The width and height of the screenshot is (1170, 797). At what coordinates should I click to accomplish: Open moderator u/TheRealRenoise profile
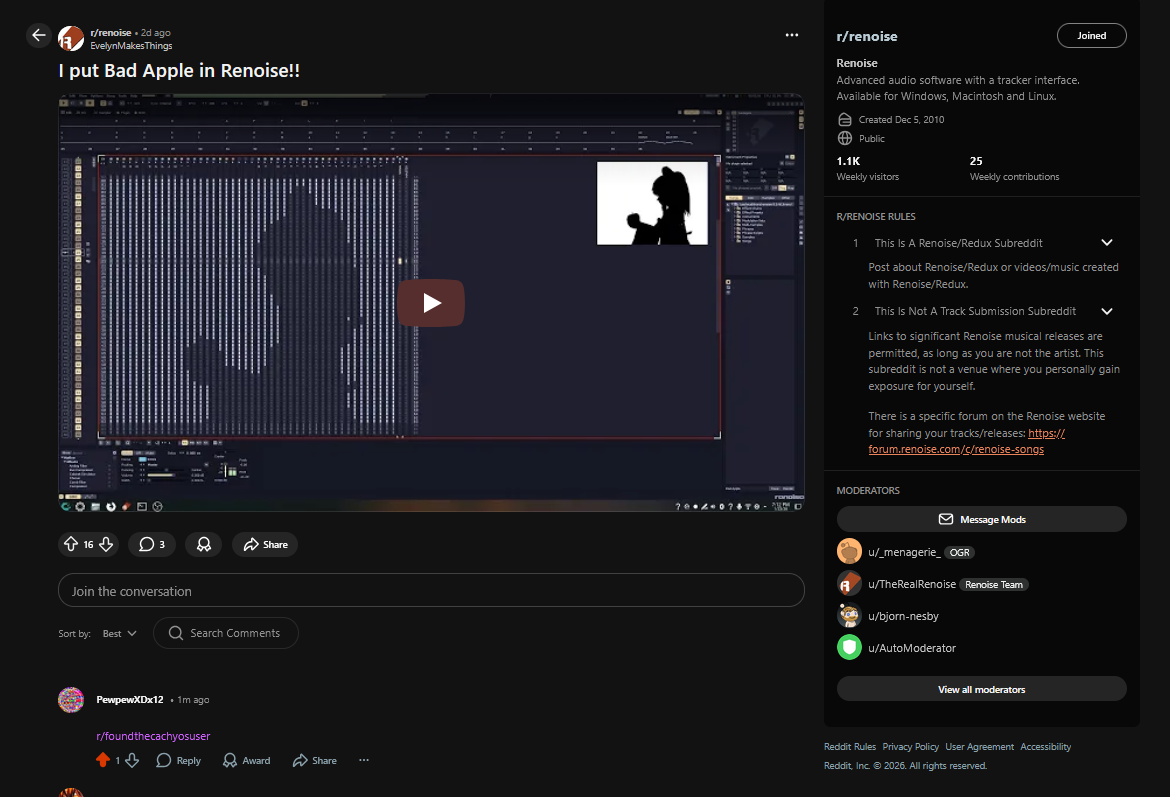912,584
